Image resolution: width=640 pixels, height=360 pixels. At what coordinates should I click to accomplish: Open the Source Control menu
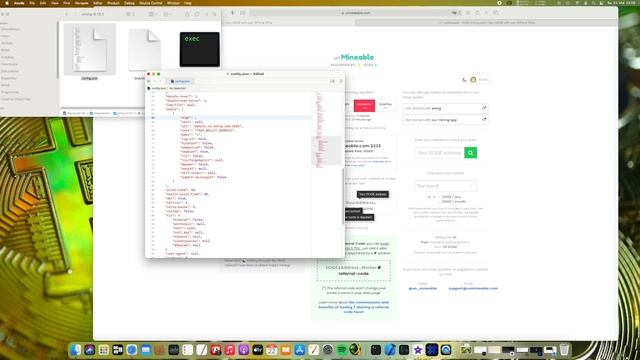click(x=151, y=3)
